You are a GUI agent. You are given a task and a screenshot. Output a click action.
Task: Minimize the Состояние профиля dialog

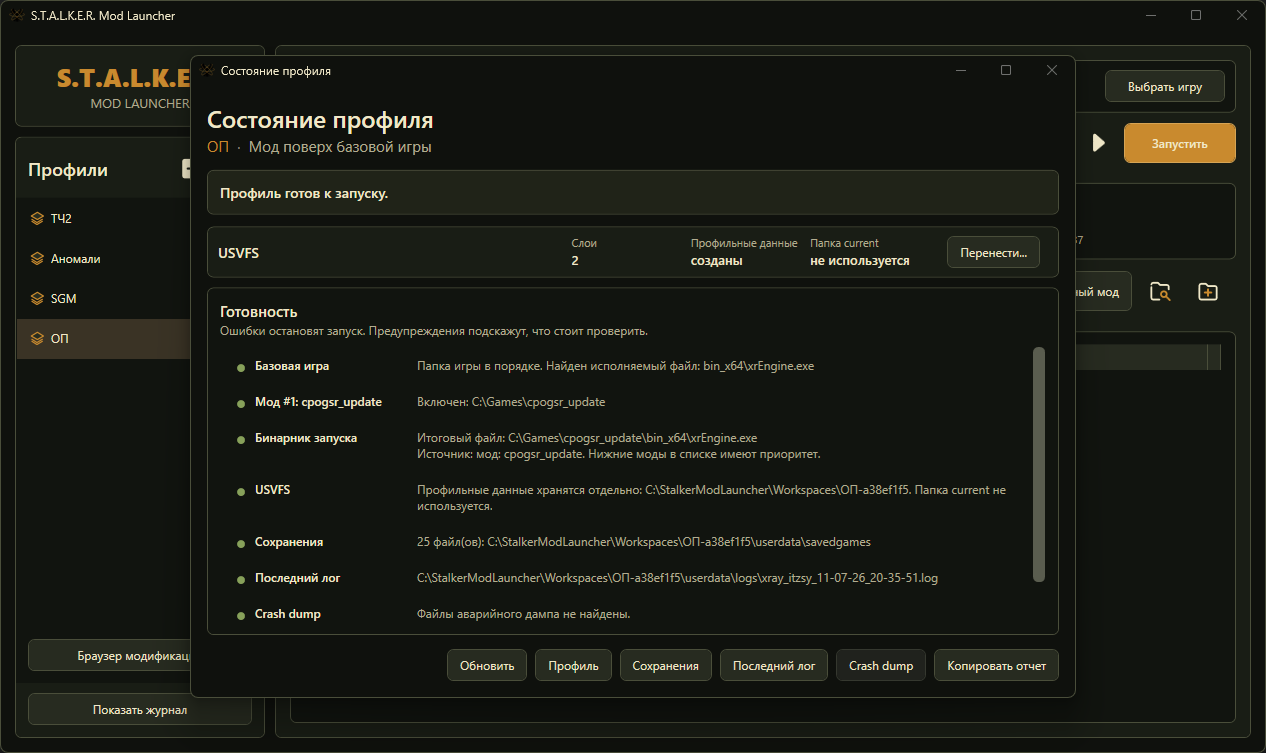tap(960, 70)
